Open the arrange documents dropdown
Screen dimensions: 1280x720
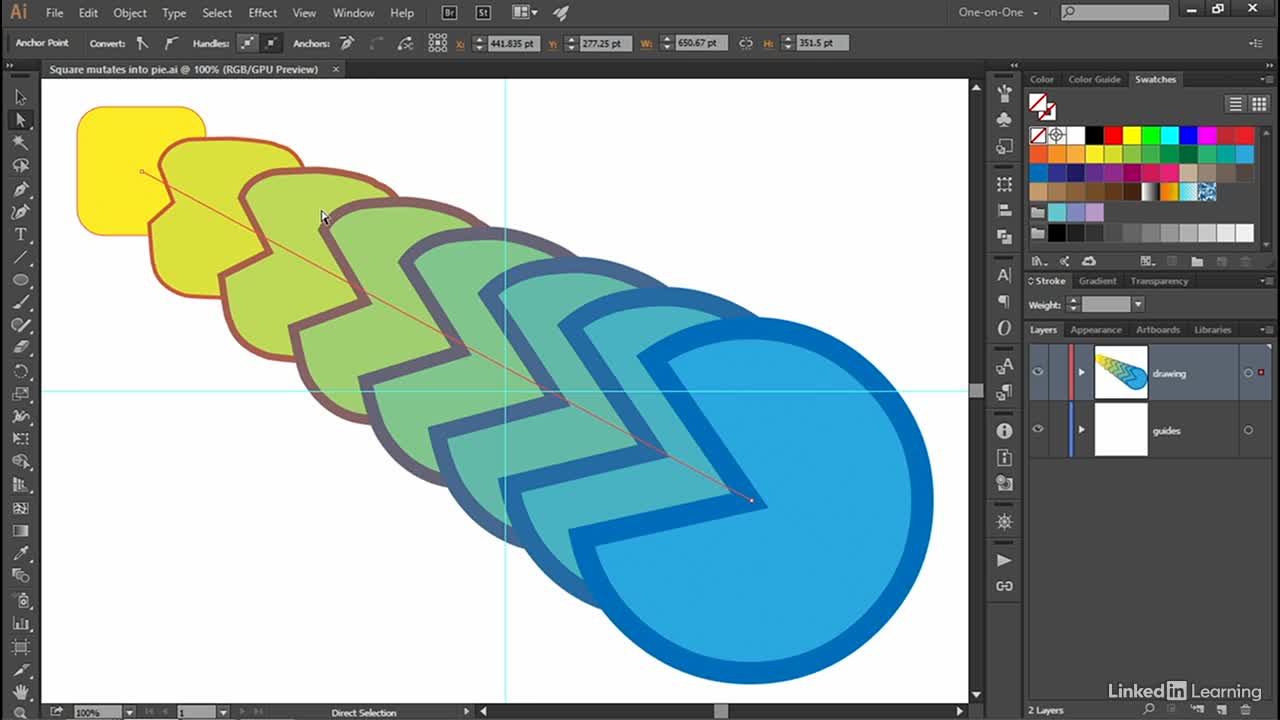(x=525, y=13)
